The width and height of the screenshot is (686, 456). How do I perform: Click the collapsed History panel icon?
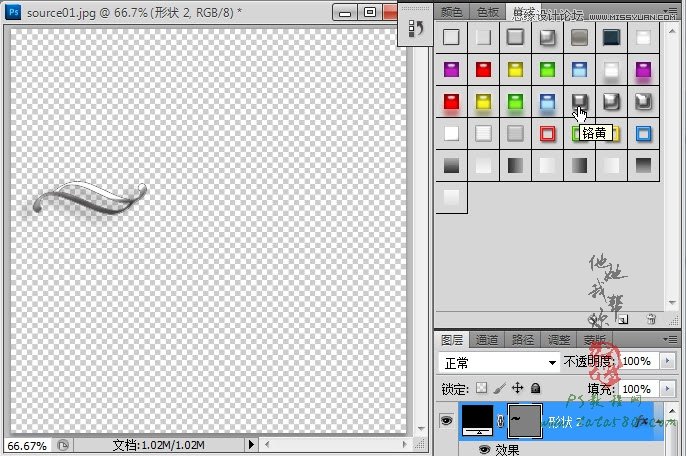click(x=415, y=28)
